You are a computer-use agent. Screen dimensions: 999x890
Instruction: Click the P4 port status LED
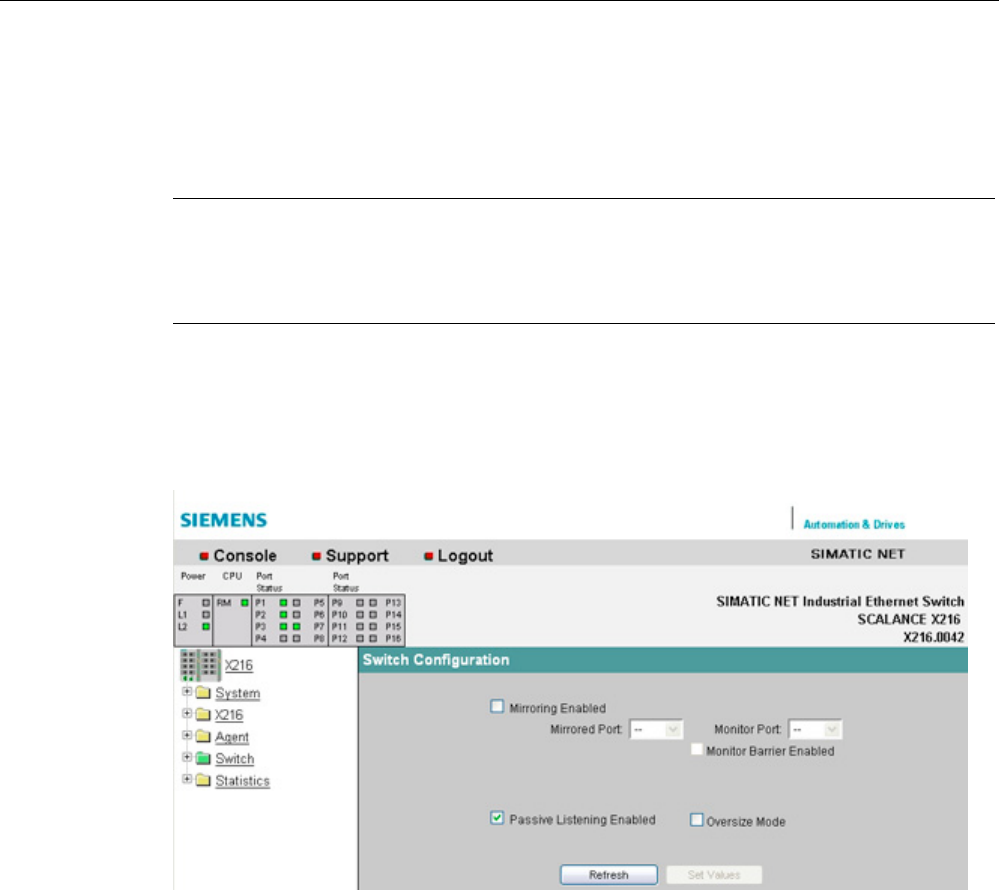[x=284, y=638]
